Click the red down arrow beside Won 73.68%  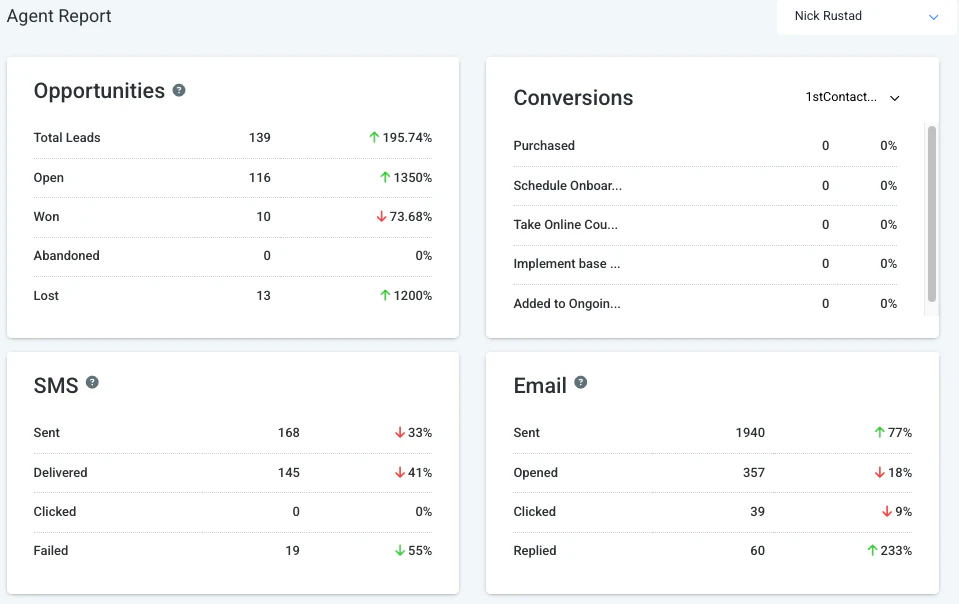click(x=381, y=216)
